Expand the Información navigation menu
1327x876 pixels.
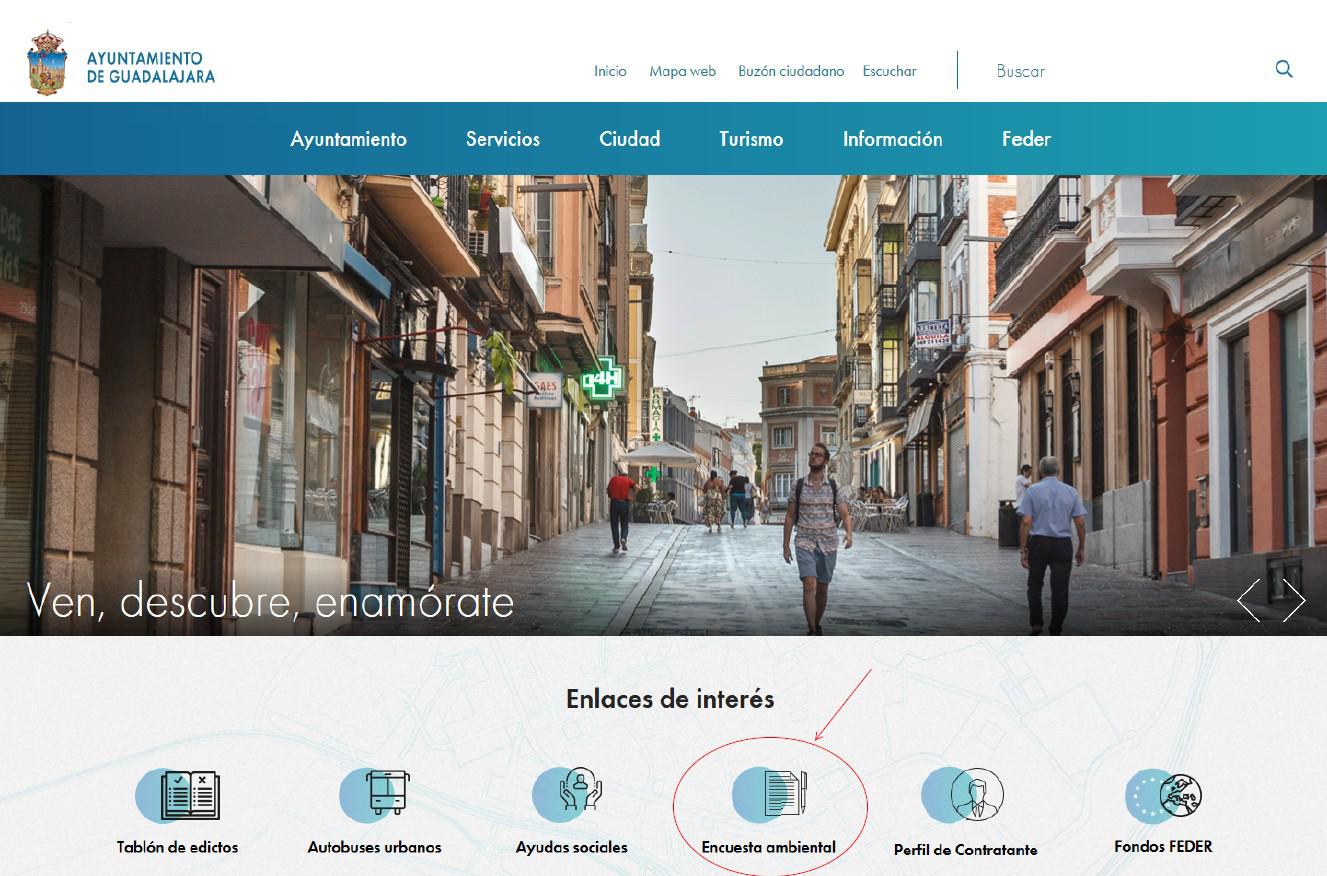[892, 139]
